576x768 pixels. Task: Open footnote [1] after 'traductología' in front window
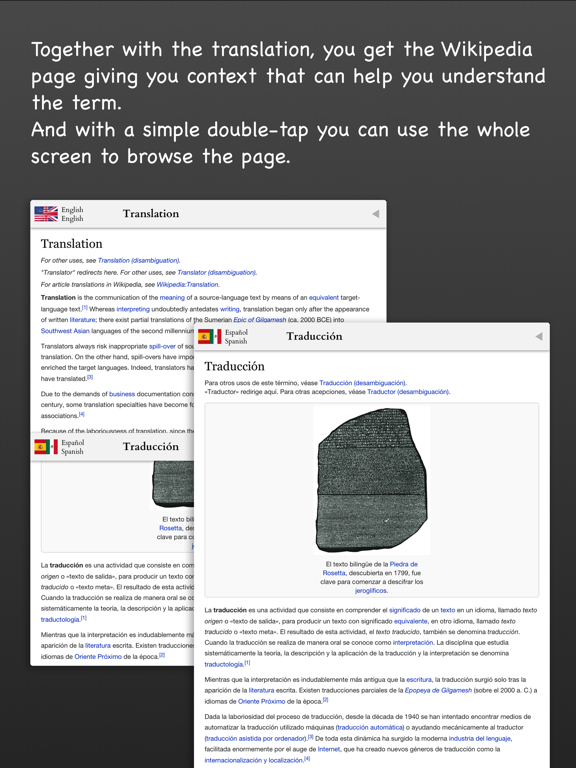[x=247, y=663]
